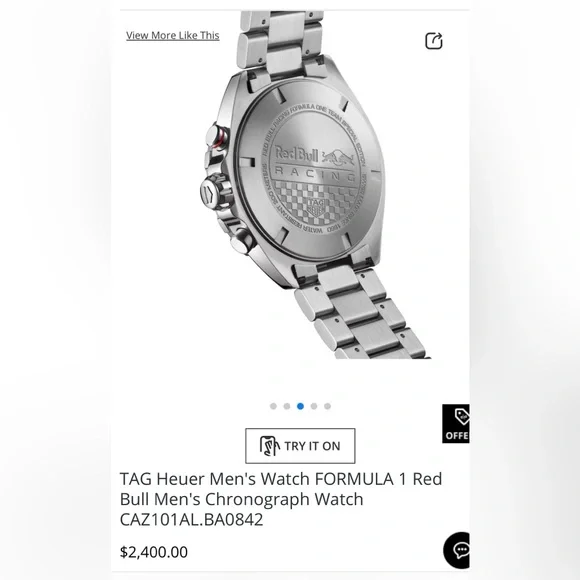The height and width of the screenshot is (580, 580).
Task: Click the upper chronograph pusher with red ring
Action: tap(218, 137)
